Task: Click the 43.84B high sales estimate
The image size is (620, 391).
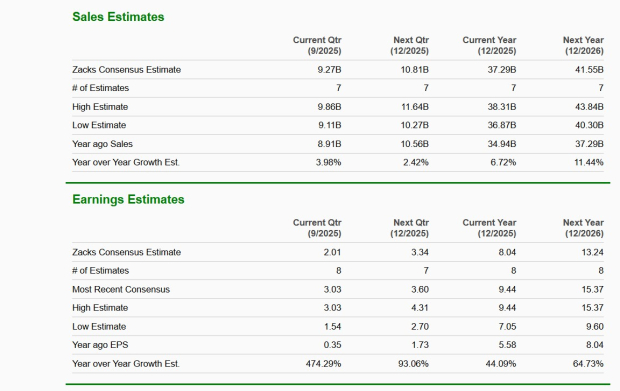Action: point(589,107)
